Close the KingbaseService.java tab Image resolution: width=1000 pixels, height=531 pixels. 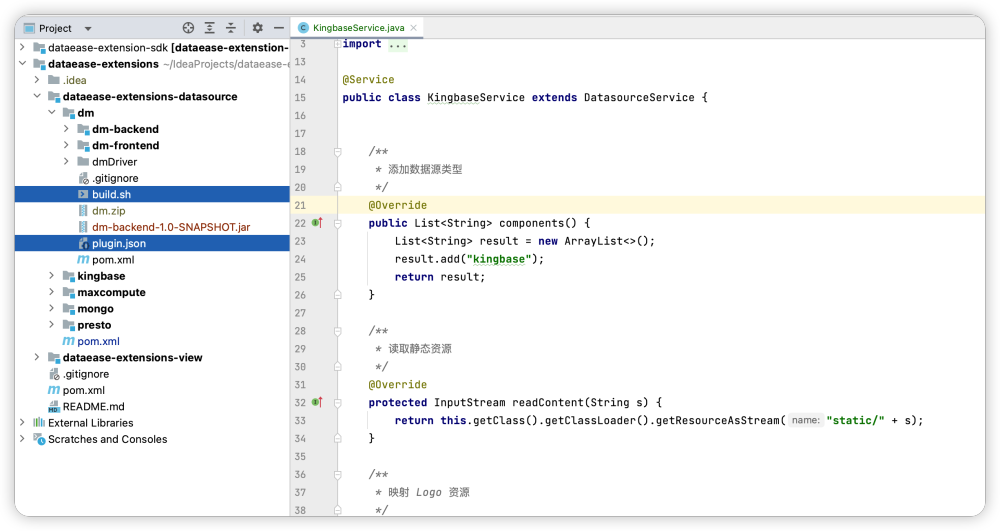coord(414,28)
